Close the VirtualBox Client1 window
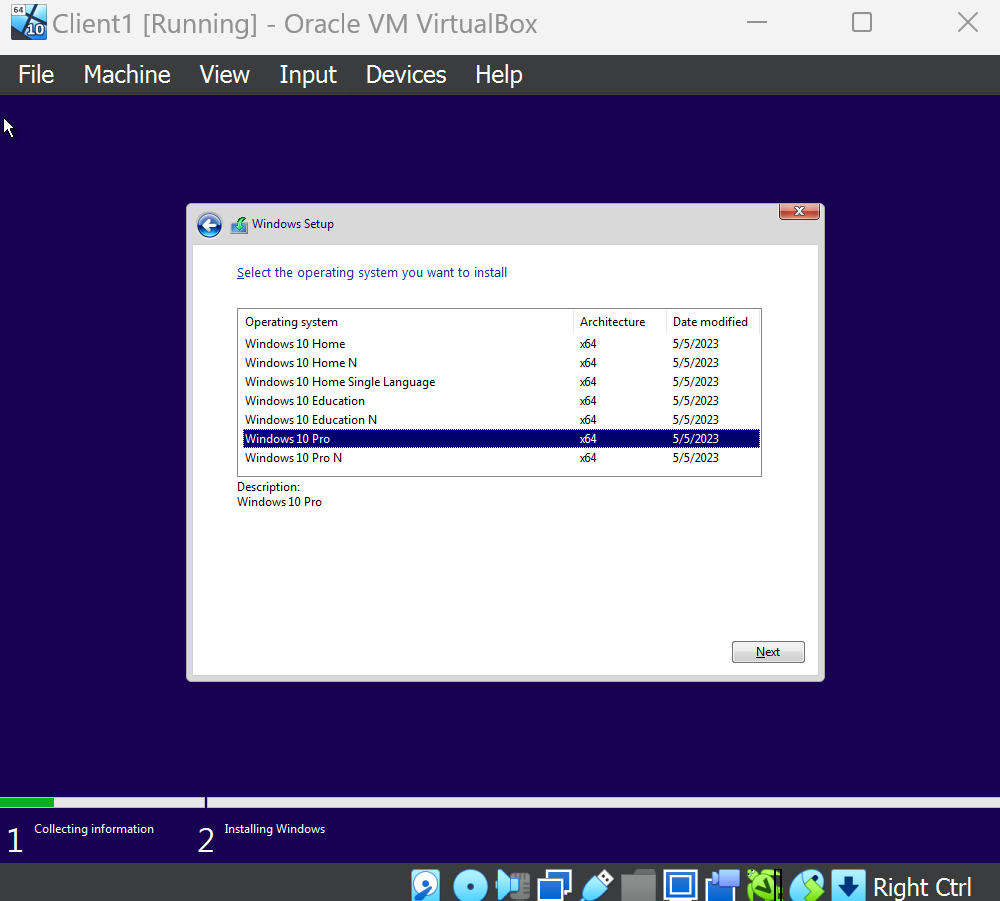The height and width of the screenshot is (901, 1000). click(x=967, y=22)
